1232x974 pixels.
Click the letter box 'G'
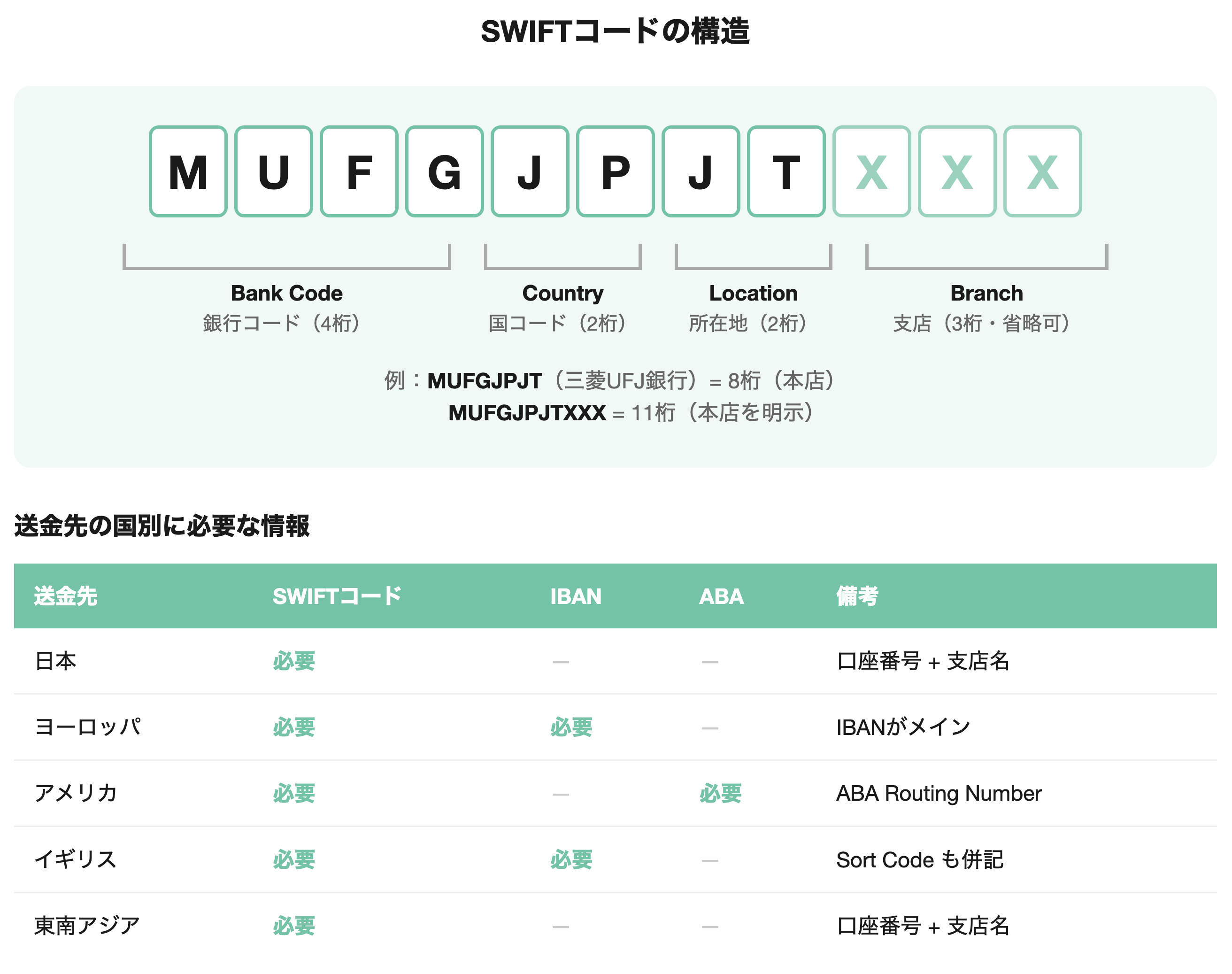(445, 171)
